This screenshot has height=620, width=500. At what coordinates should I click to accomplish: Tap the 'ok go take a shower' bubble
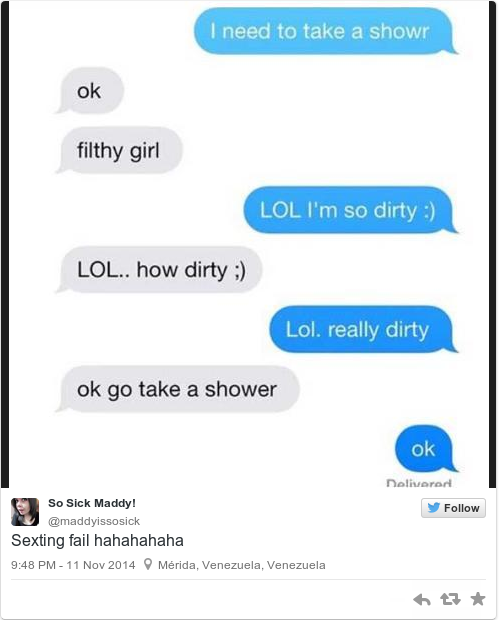pyautogui.click(x=177, y=389)
